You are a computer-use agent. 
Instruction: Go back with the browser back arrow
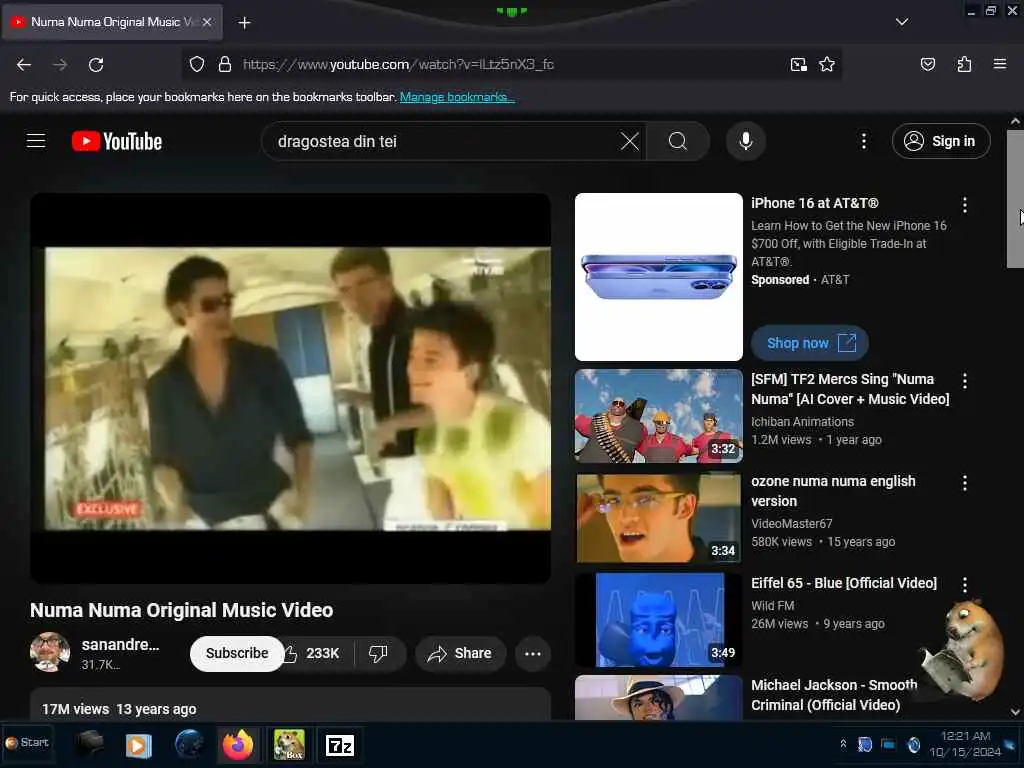pos(24,65)
